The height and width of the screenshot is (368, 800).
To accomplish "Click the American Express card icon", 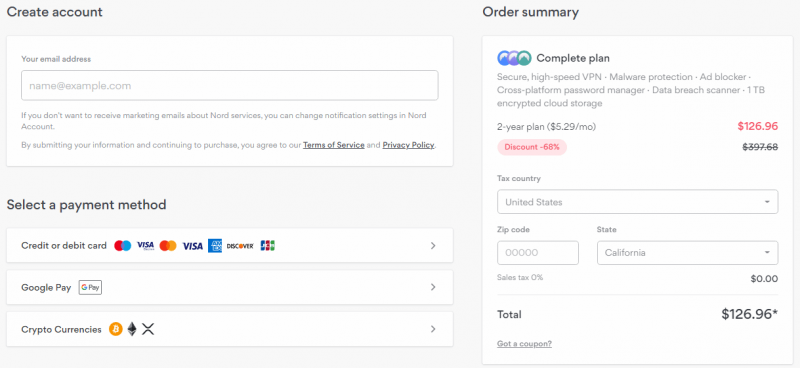I will [x=215, y=246].
